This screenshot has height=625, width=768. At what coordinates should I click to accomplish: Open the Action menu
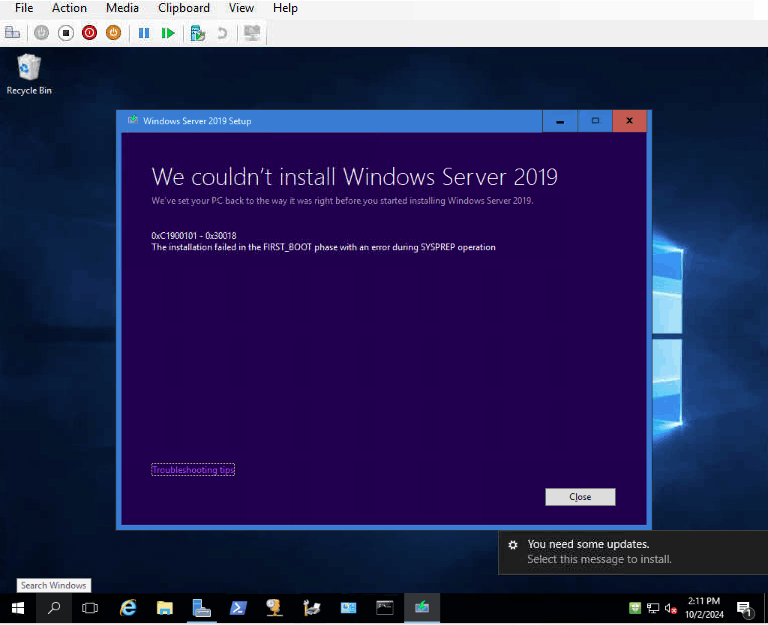[69, 8]
